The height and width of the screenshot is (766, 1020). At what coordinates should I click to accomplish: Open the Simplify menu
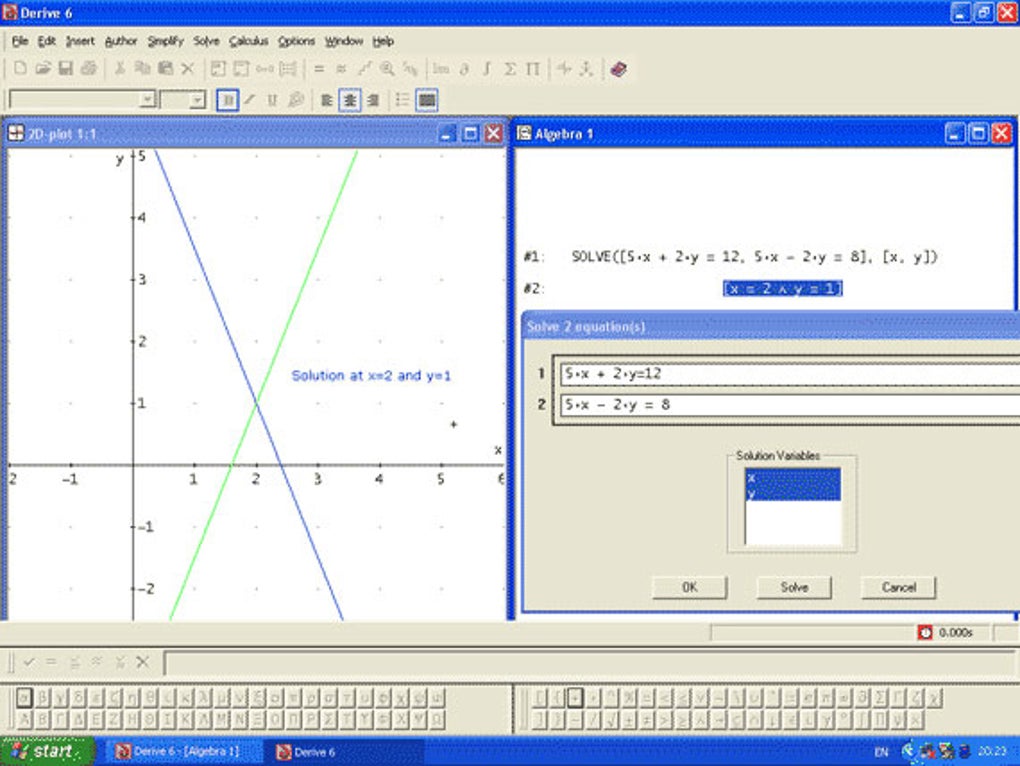pos(165,41)
